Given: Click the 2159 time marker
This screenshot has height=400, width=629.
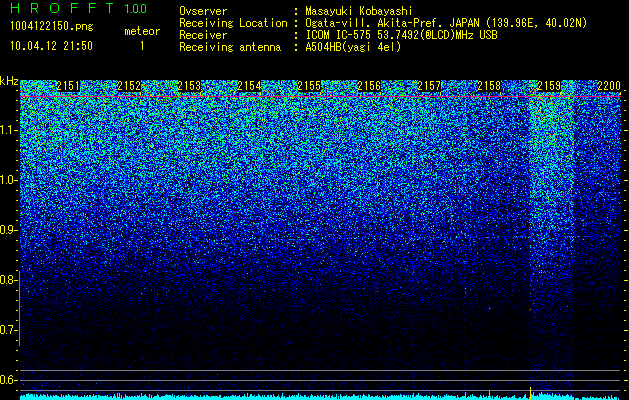Looking at the screenshot, I should (x=549, y=86).
